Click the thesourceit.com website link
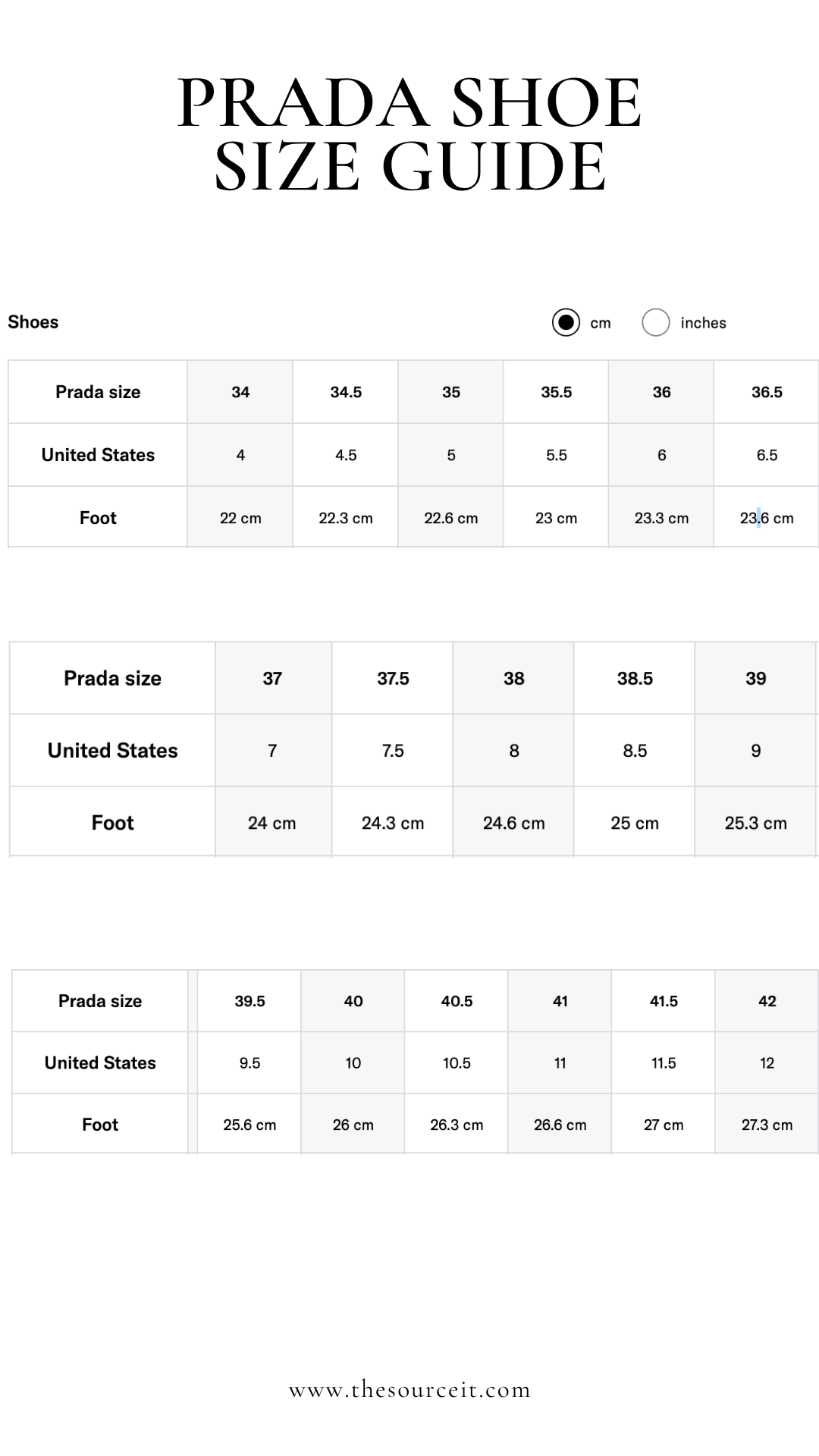Screen dimensions: 819x1456 coord(409,1390)
